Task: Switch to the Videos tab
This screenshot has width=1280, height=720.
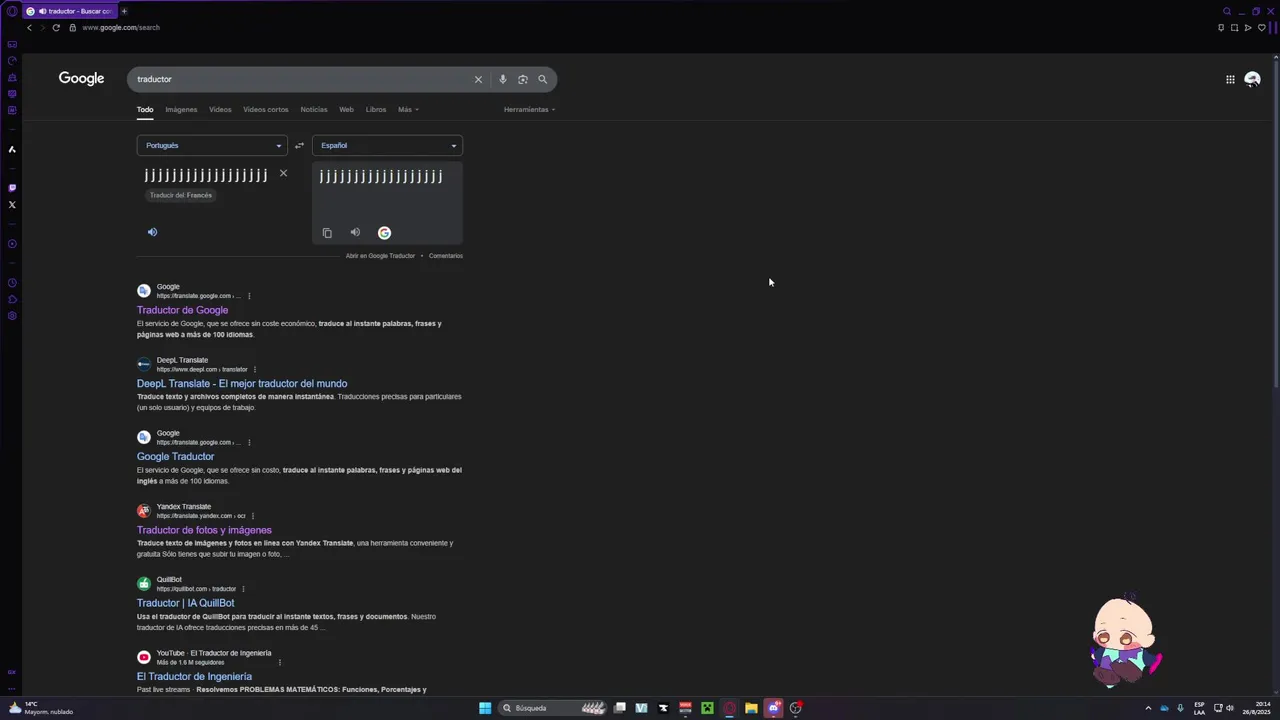Action: tap(220, 109)
